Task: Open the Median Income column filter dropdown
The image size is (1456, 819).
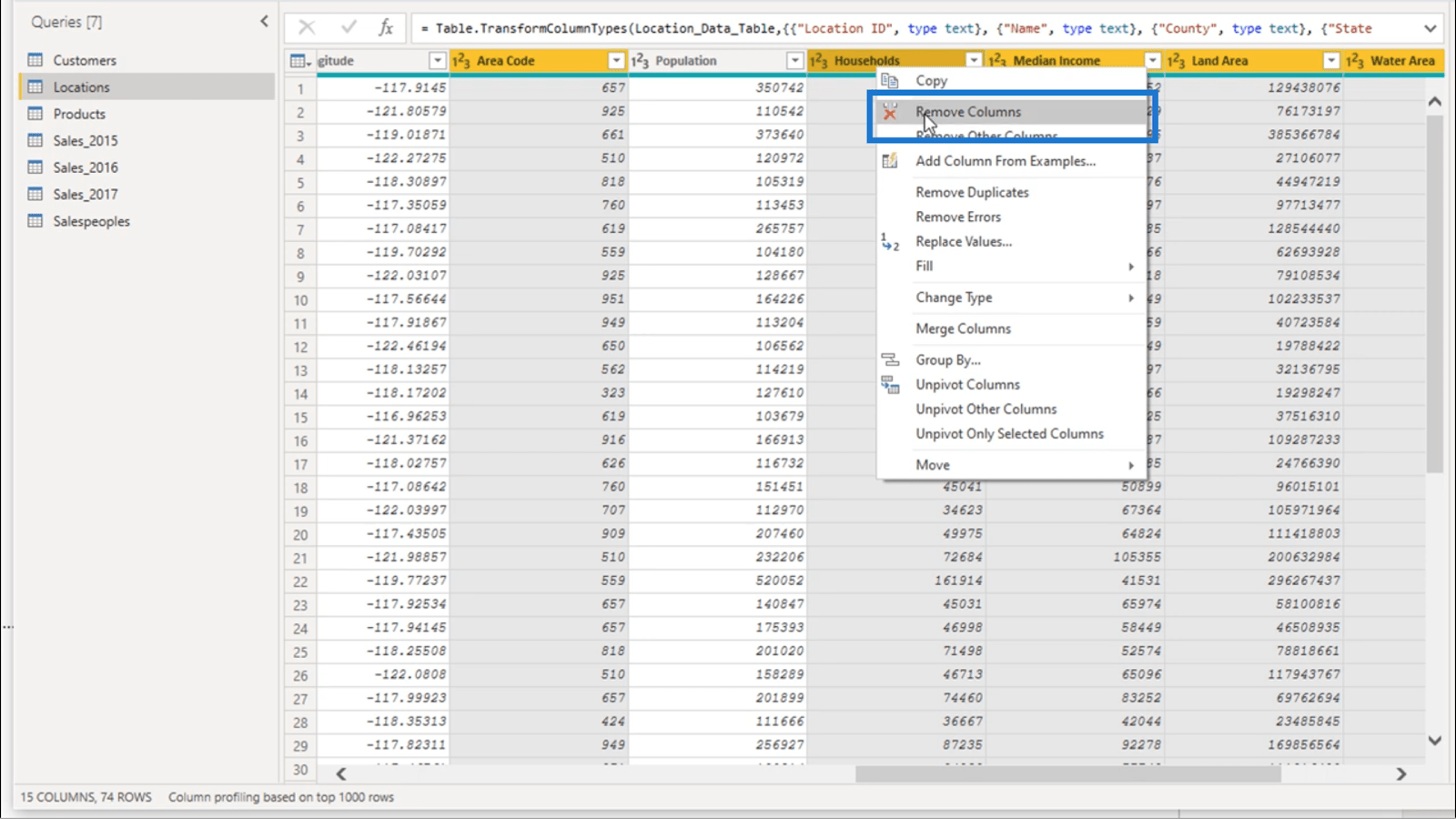Action: pos(1152,61)
